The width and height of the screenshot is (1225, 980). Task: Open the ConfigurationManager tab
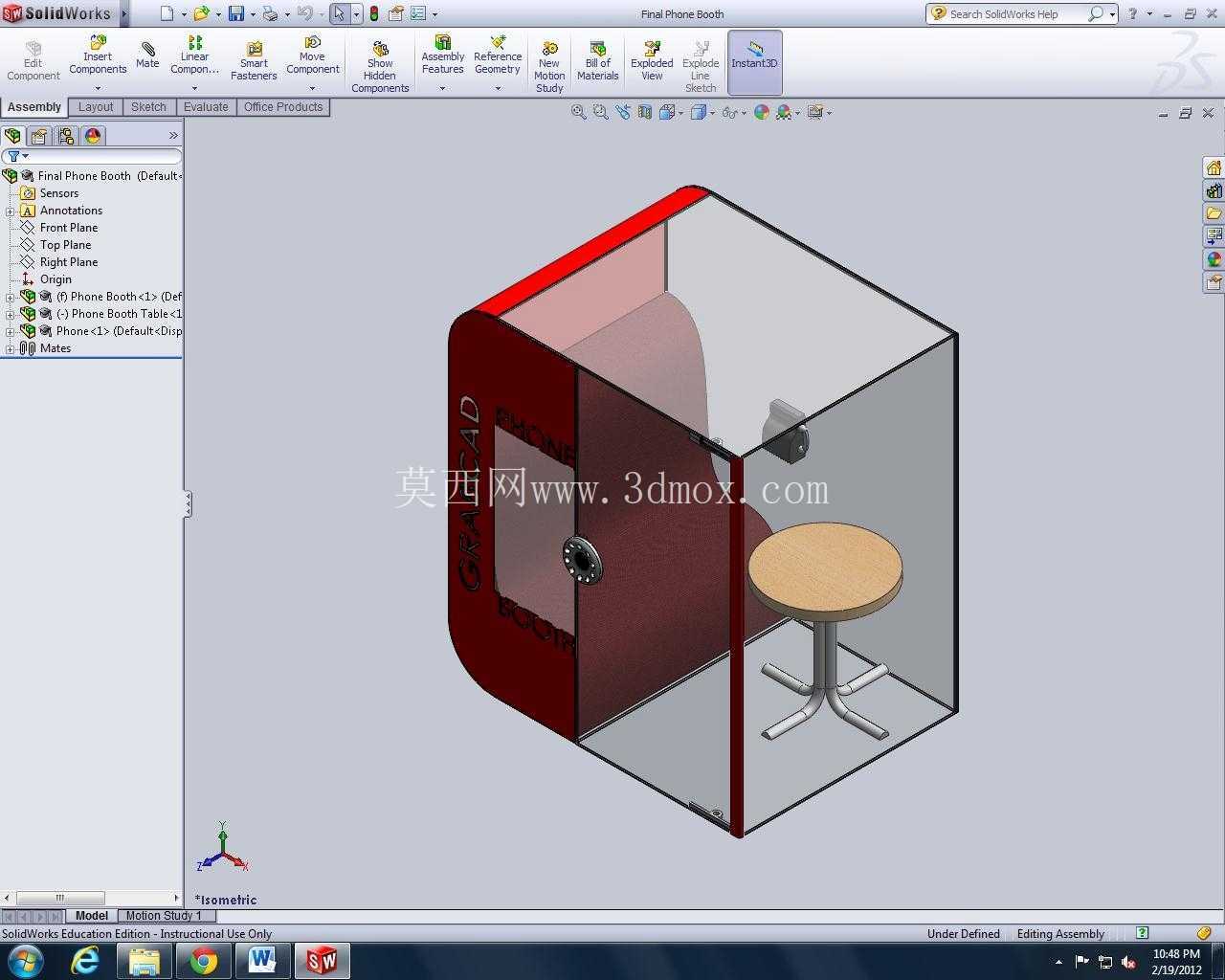click(x=66, y=136)
